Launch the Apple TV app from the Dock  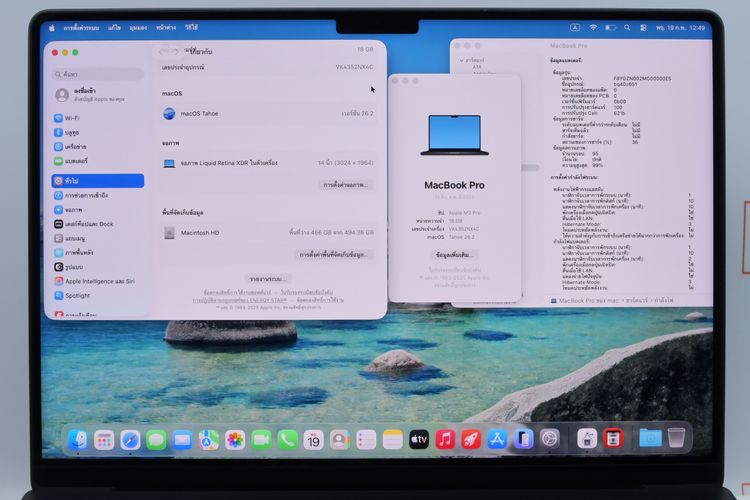coord(419,439)
